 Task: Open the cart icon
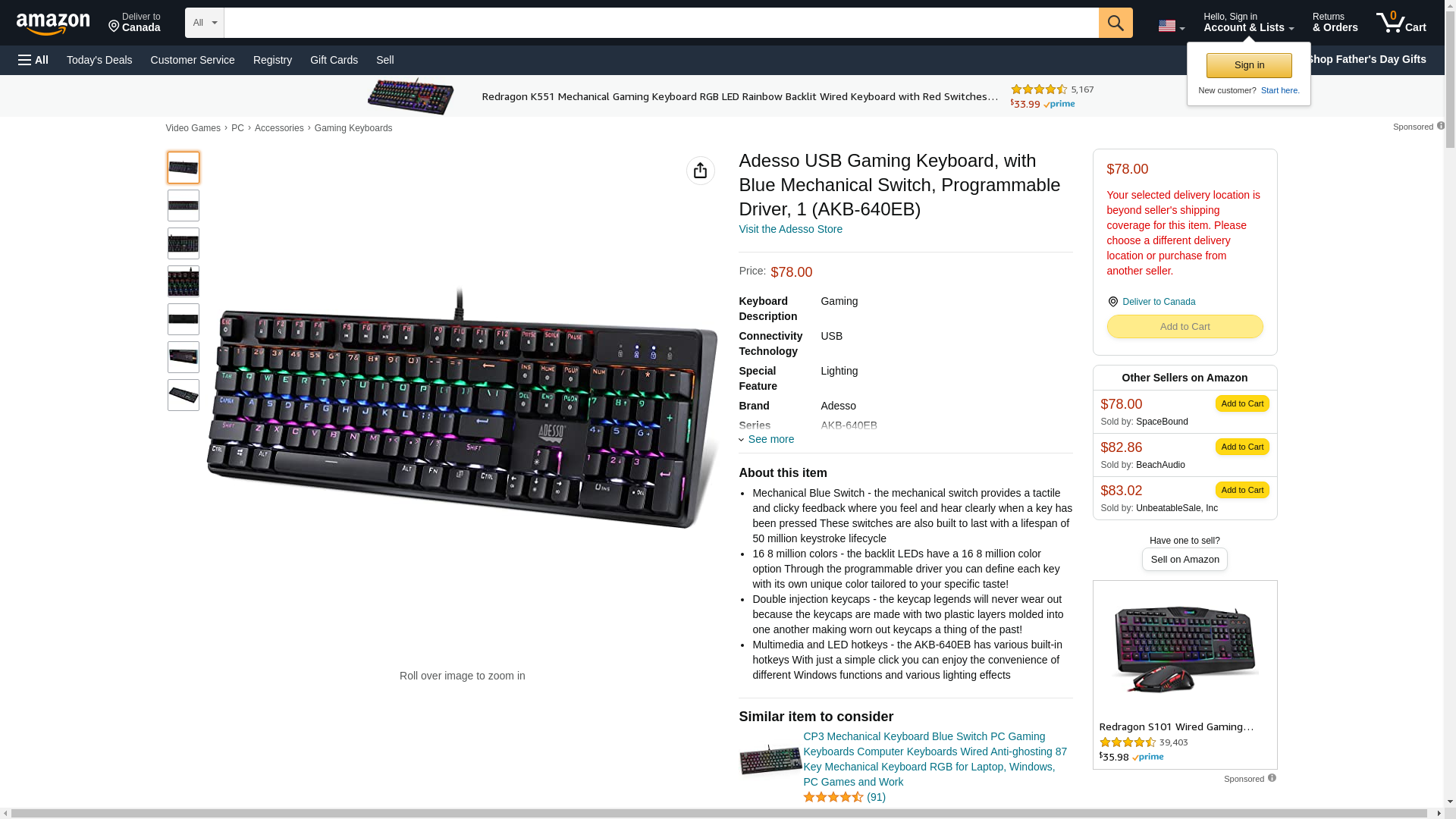[1401, 22]
